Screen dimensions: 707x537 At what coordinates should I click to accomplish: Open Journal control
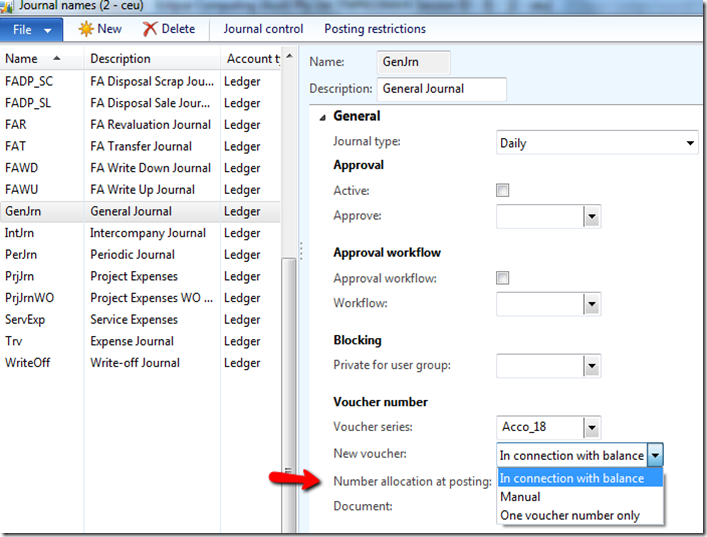(263, 29)
